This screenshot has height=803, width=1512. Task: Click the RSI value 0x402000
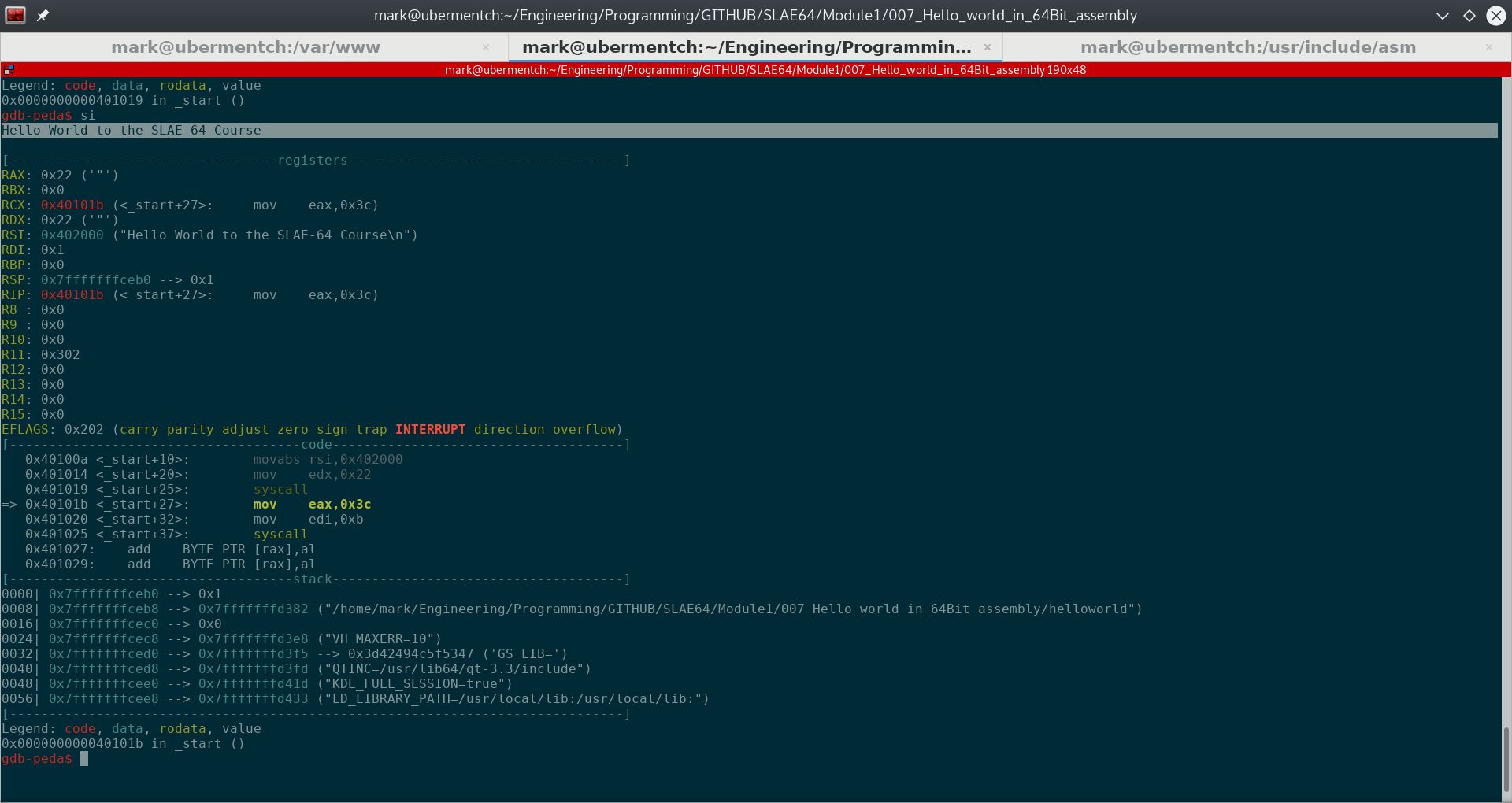pos(72,235)
